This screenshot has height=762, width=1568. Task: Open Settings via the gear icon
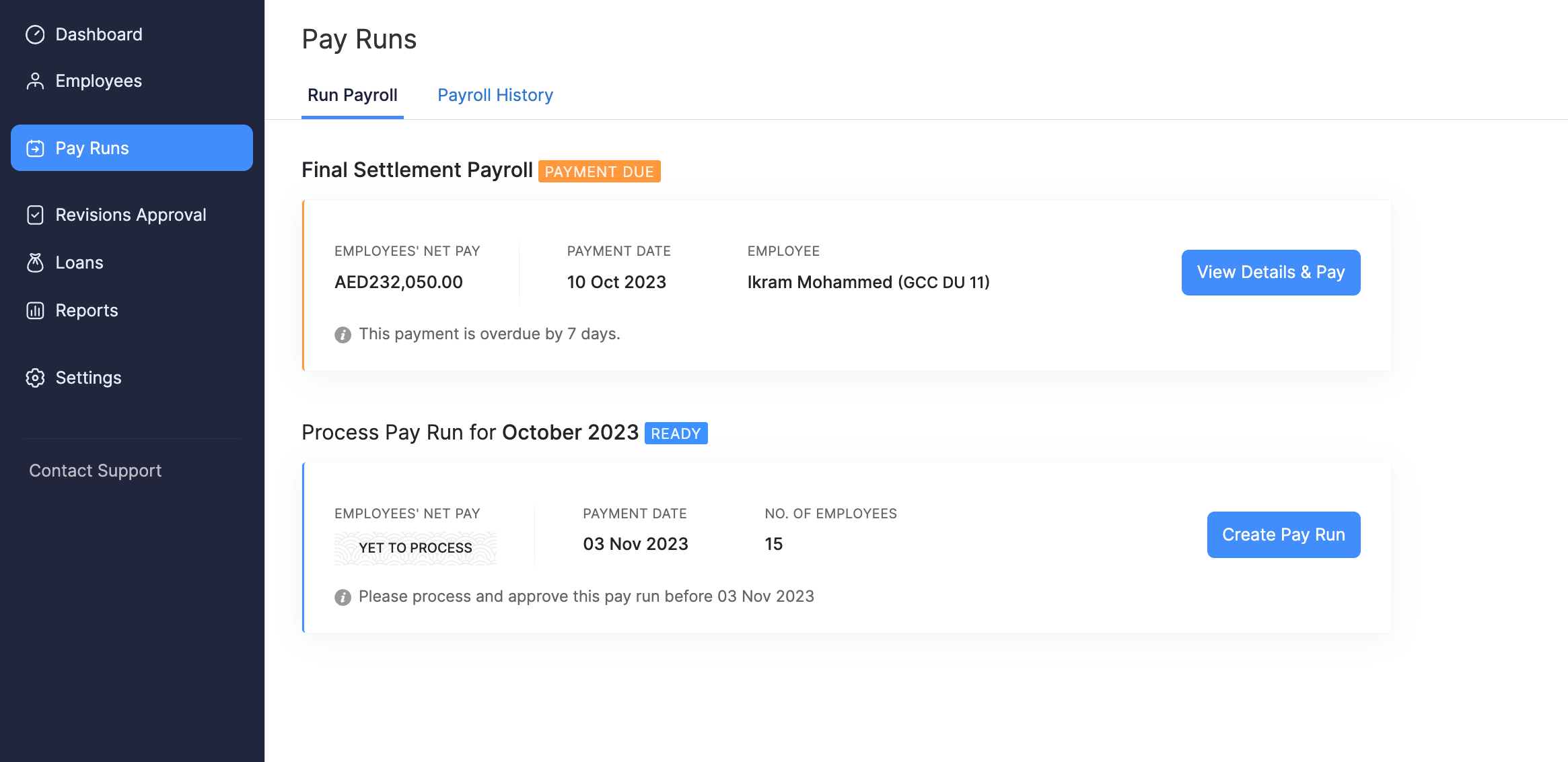click(35, 378)
